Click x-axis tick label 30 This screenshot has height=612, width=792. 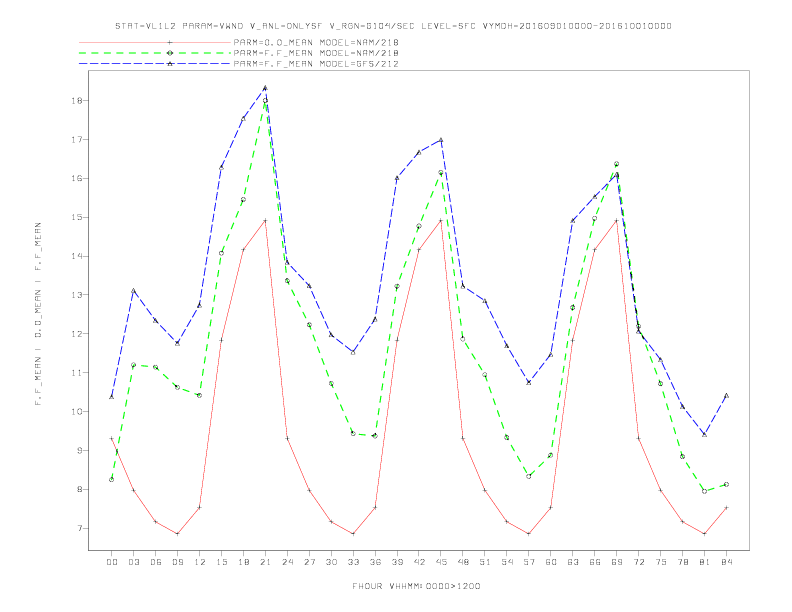click(x=331, y=562)
